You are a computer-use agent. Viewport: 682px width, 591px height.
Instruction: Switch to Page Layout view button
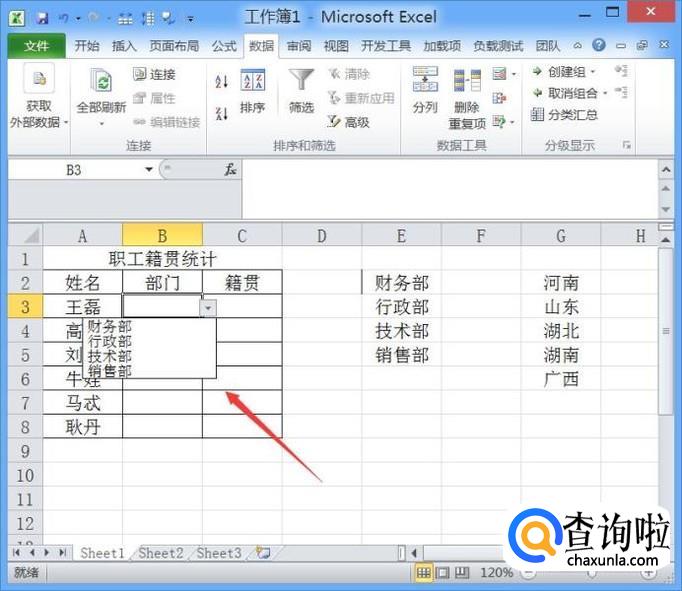pos(442,573)
